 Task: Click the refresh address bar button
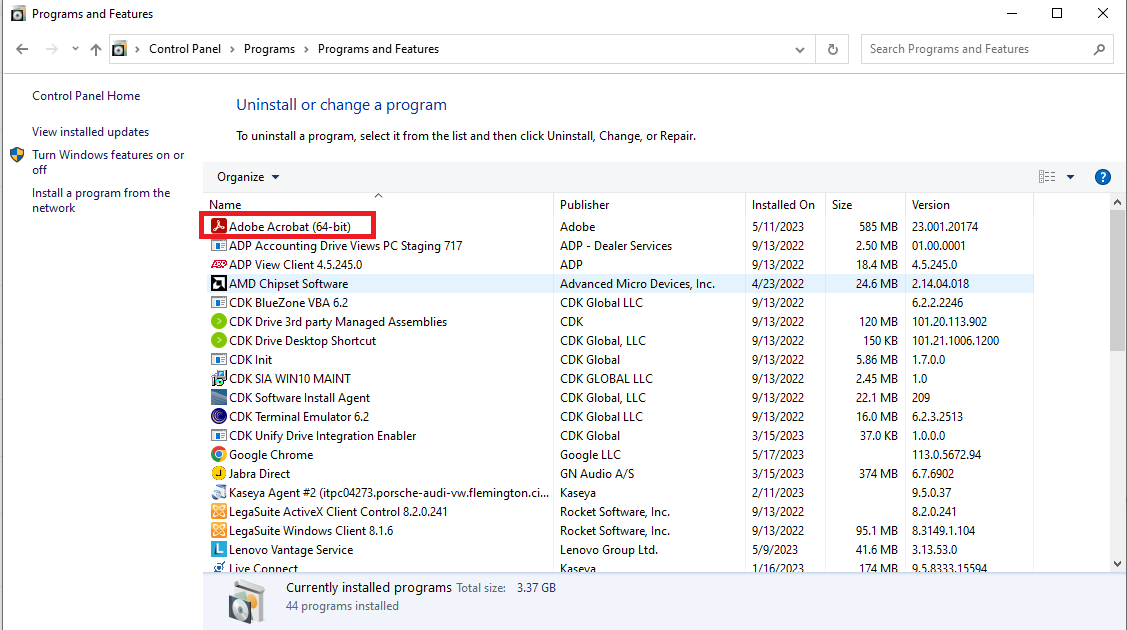click(x=832, y=49)
